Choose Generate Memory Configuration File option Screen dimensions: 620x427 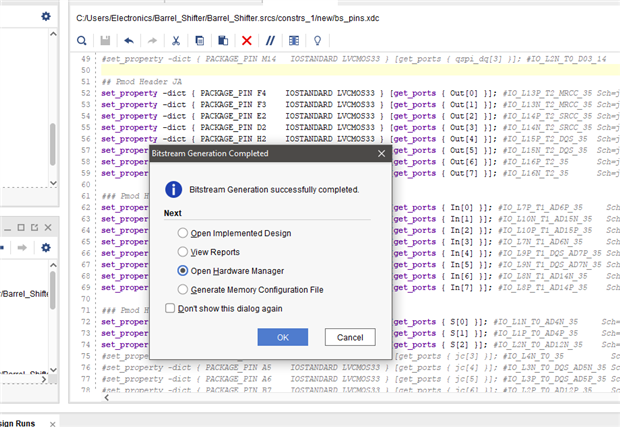pyautogui.click(x=182, y=289)
